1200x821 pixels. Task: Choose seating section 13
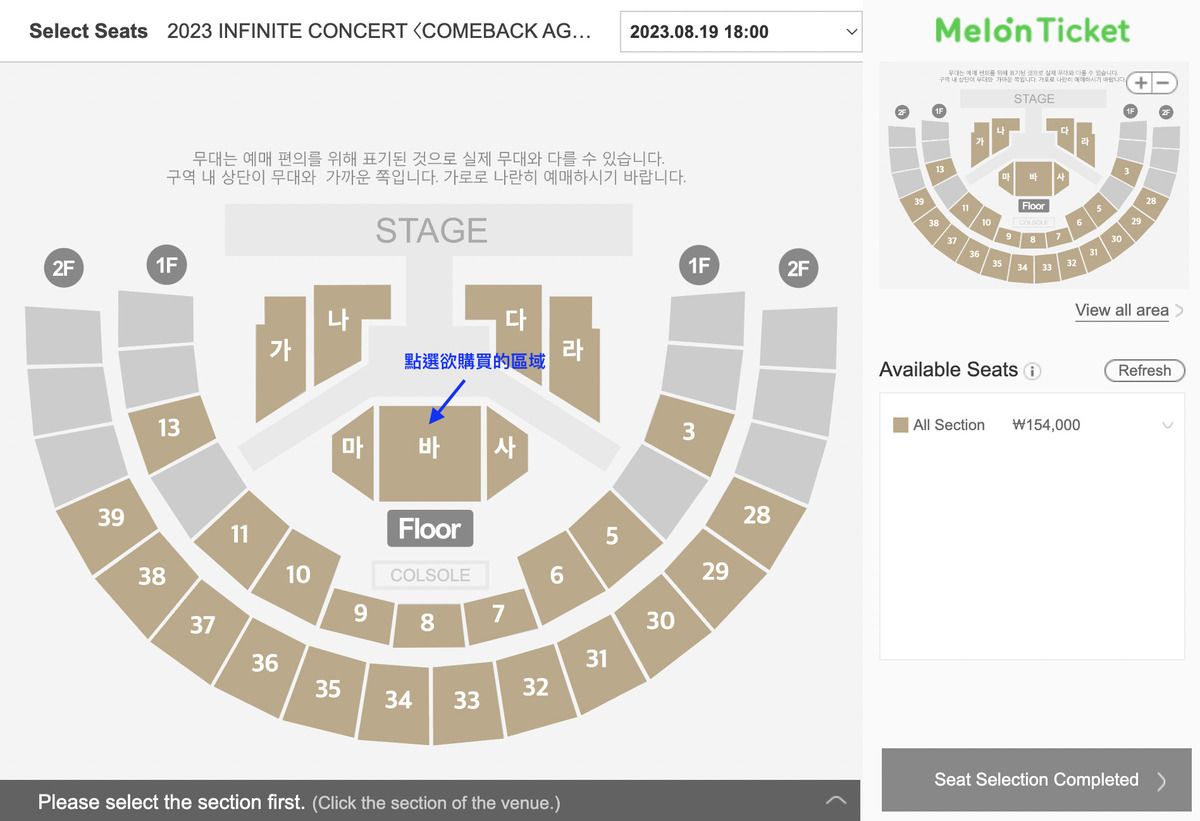[170, 429]
